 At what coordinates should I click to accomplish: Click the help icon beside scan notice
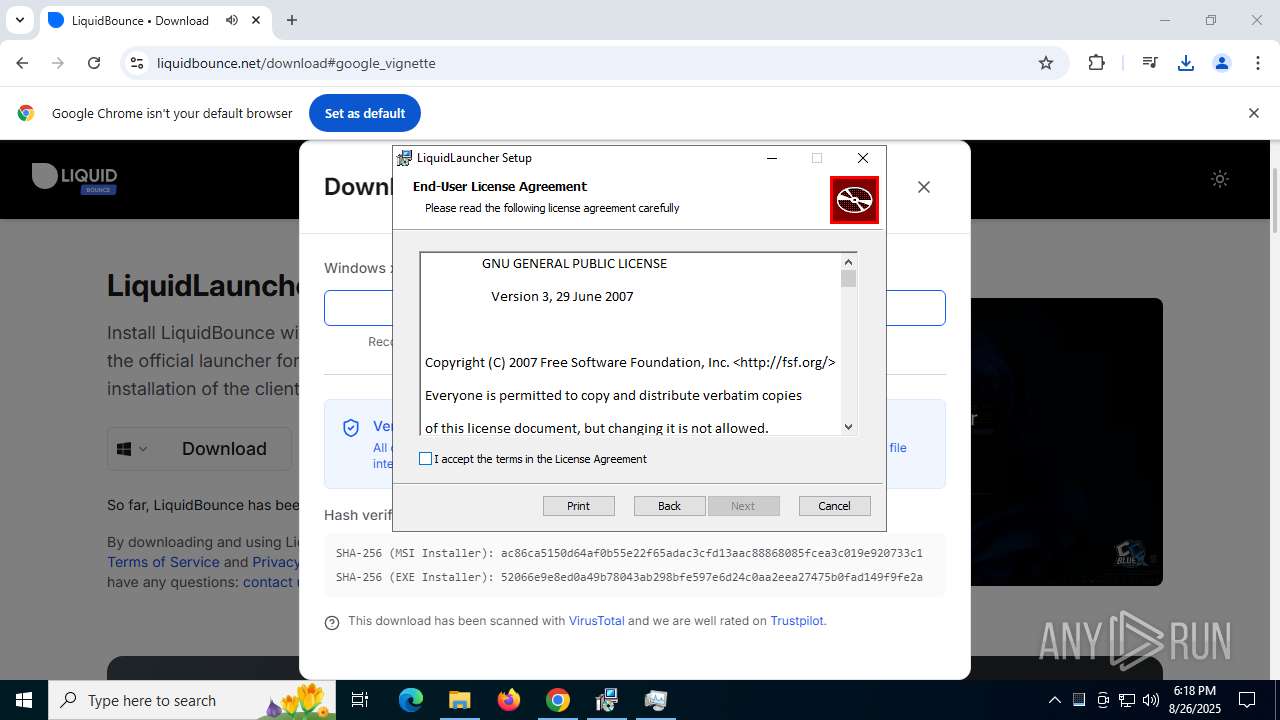(332, 622)
